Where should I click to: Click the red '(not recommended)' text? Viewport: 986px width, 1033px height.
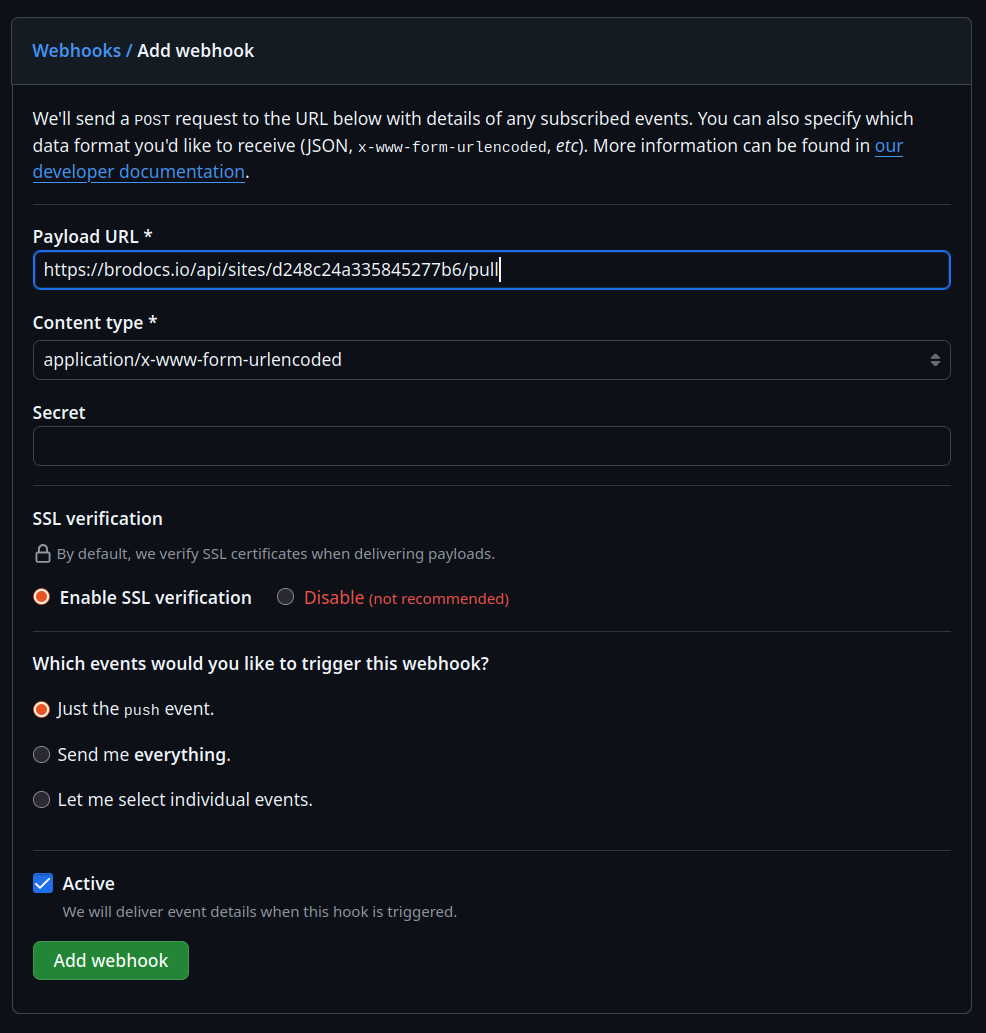click(x=439, y=599)
